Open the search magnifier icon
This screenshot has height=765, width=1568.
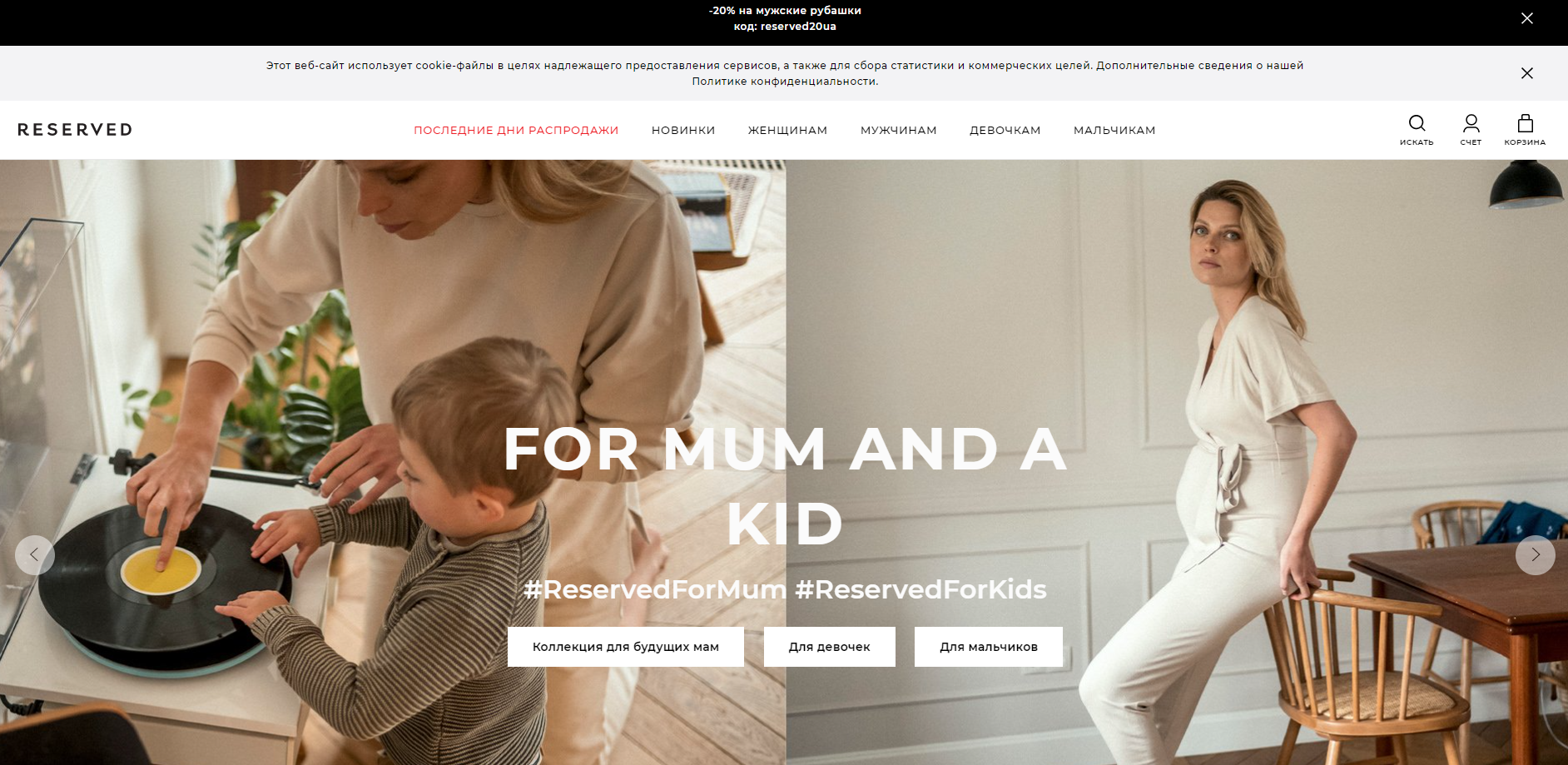[x=1417, y=124]
